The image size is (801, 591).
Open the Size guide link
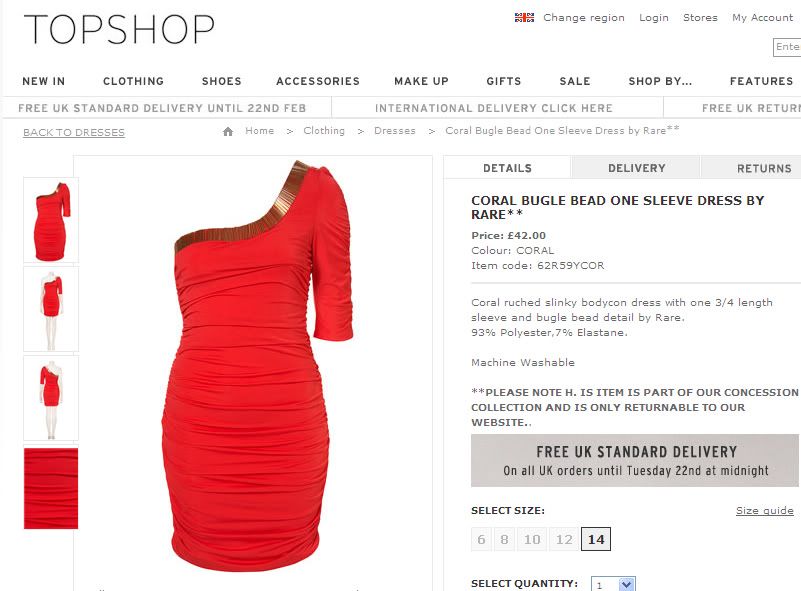(x=764, y=510)
